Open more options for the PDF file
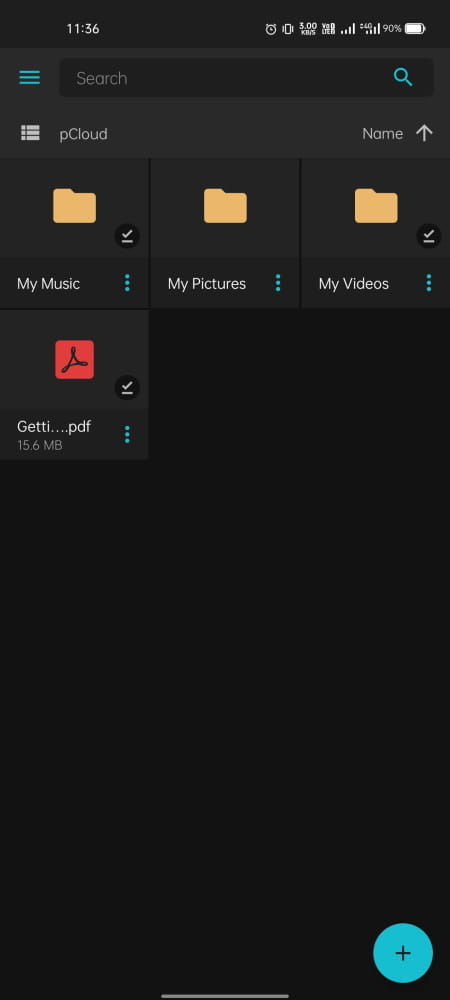The image size is (450, 1000). (x=127, y=434)
